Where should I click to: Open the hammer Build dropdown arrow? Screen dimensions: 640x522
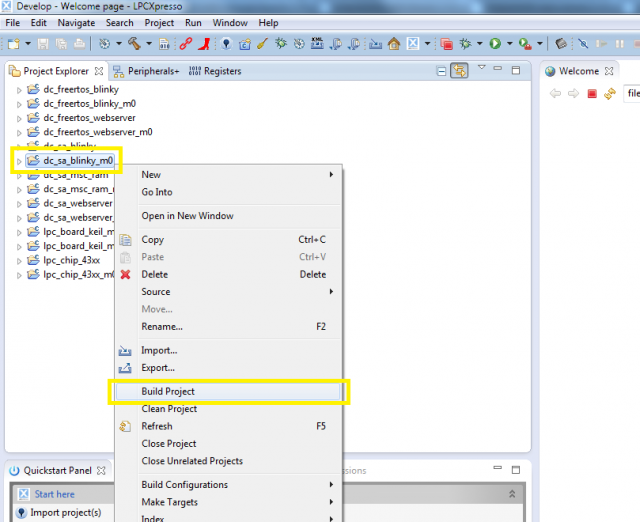(149, 43)
